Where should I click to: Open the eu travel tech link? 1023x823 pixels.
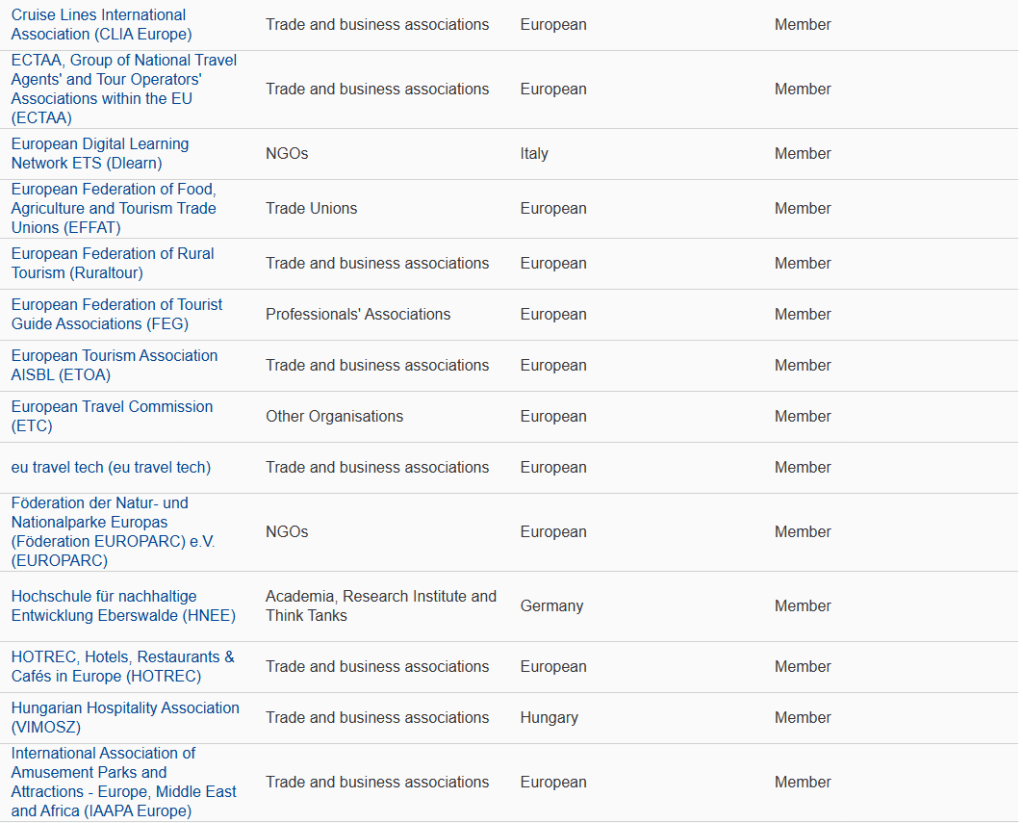[x=111, y=467]
